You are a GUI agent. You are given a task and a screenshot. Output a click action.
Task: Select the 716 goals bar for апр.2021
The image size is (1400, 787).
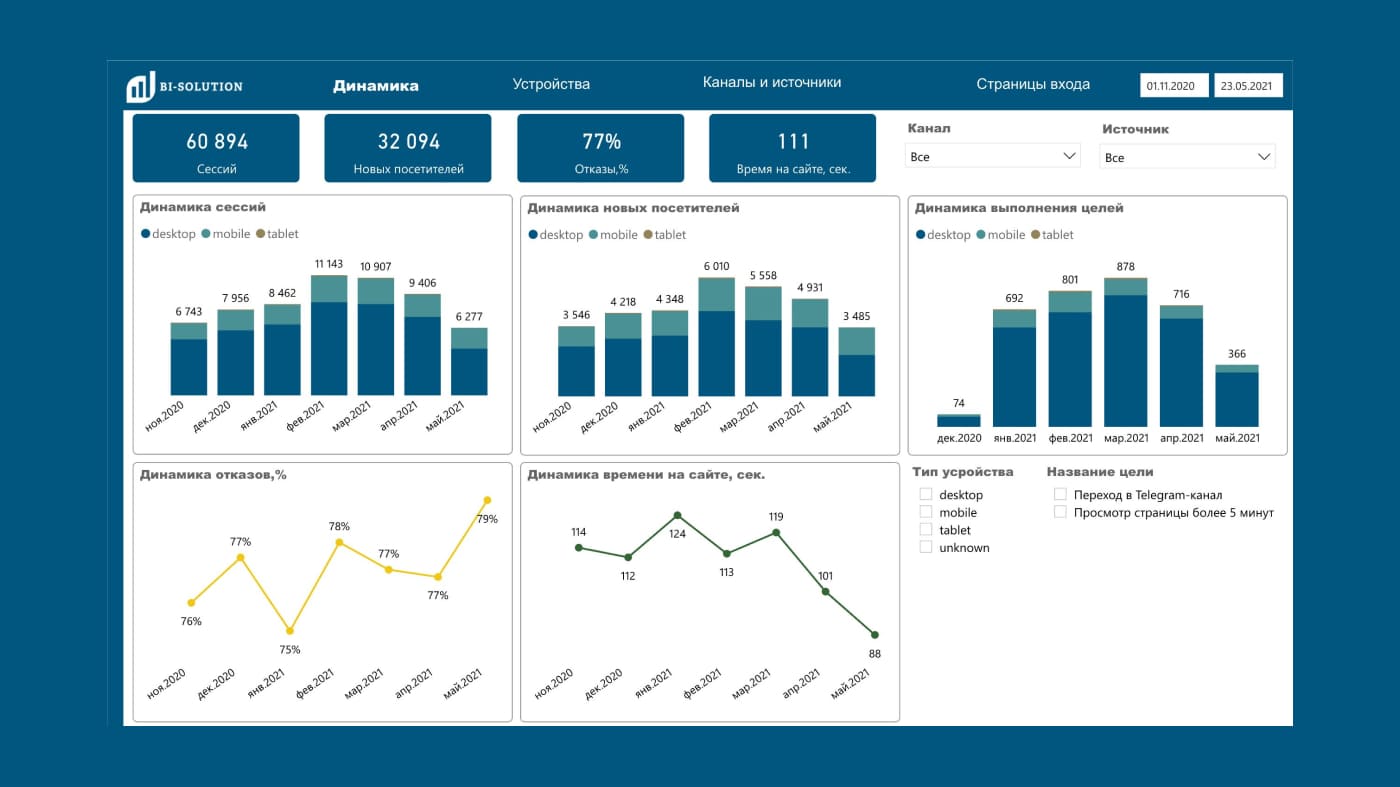pos(1182,366)
